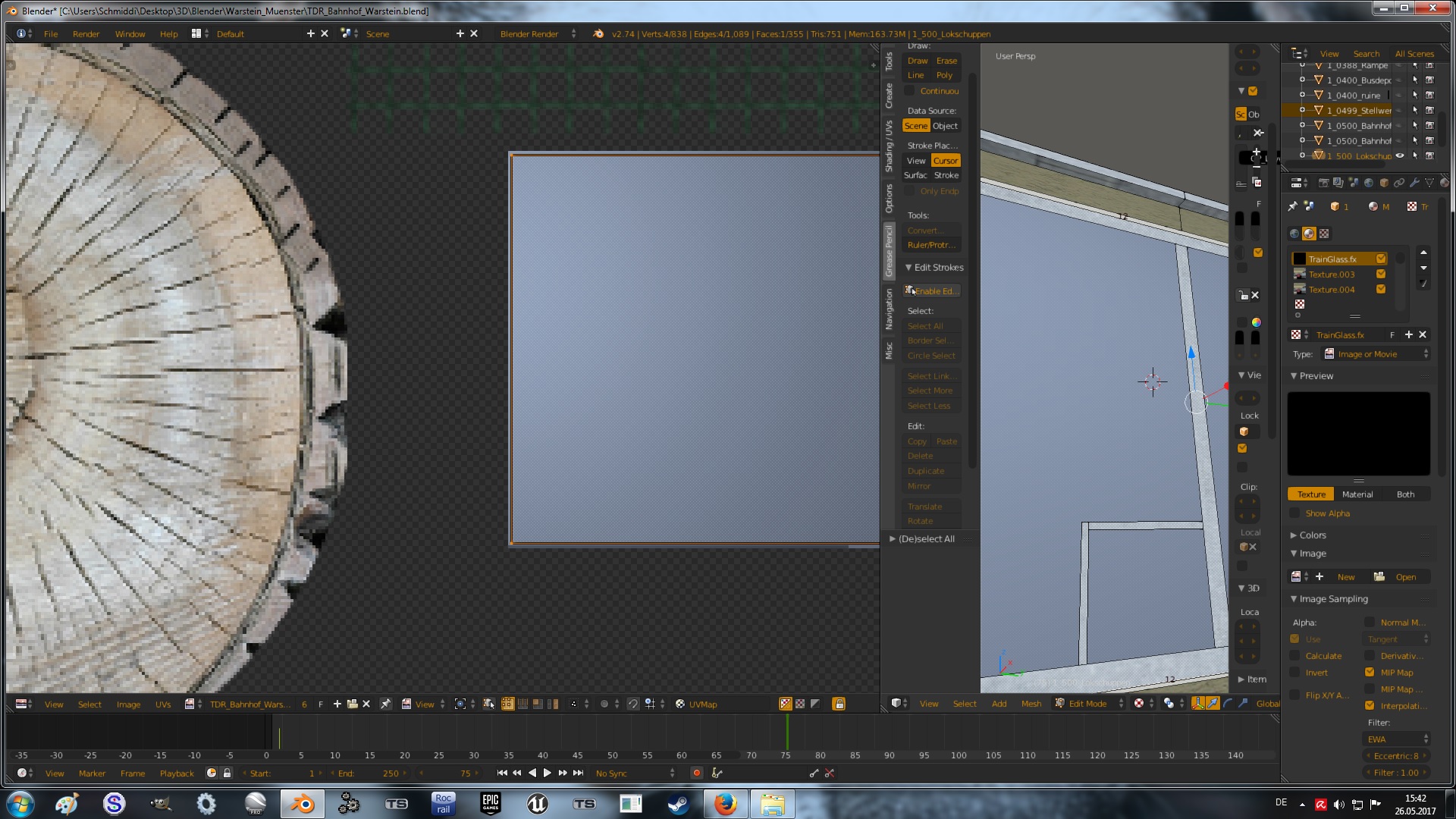The width and height of the screenshot is (1456, 819).
Task: Open the World properties tab
Action: tap(1369, 183)
